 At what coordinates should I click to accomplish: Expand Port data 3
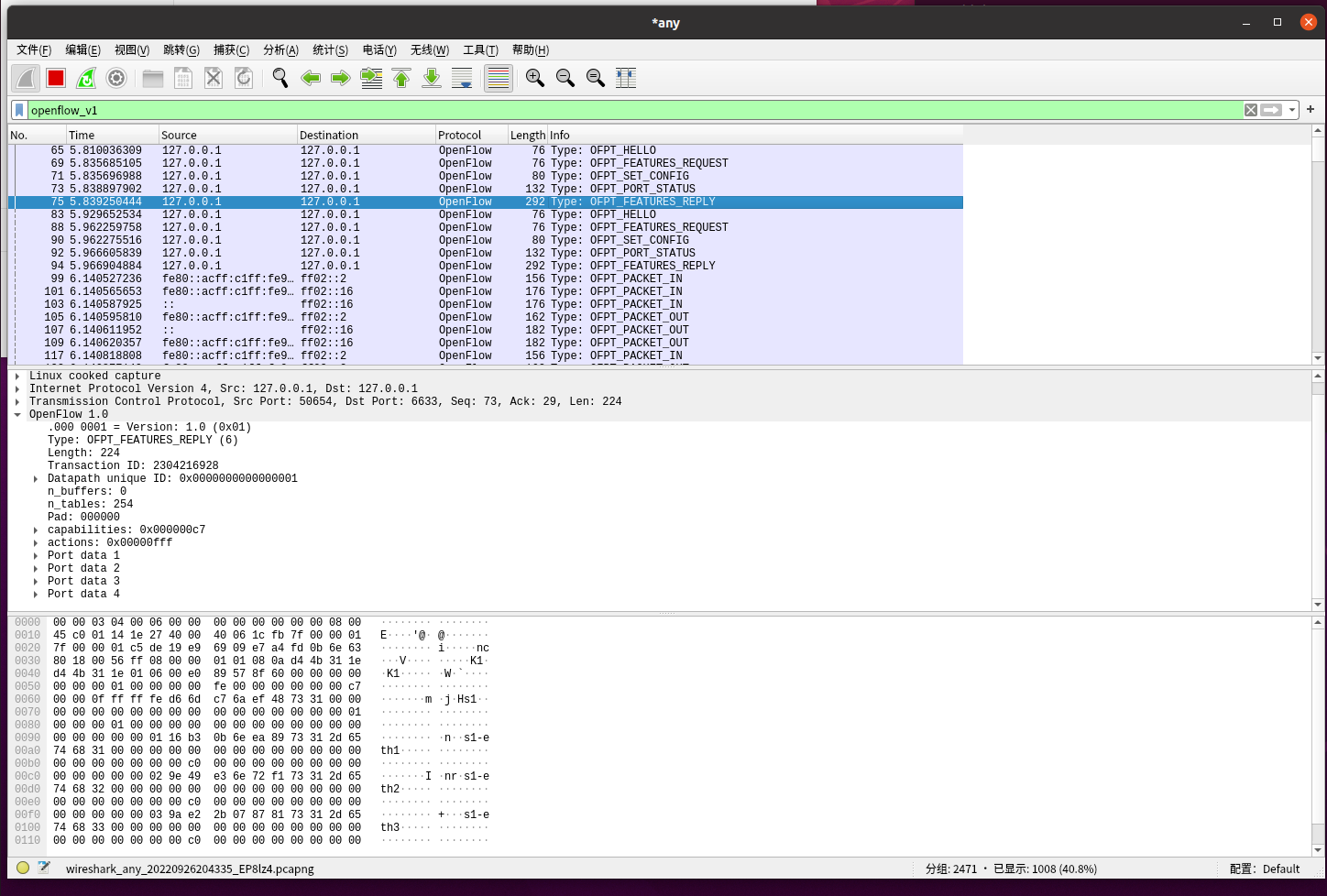[x=36, y=581]
